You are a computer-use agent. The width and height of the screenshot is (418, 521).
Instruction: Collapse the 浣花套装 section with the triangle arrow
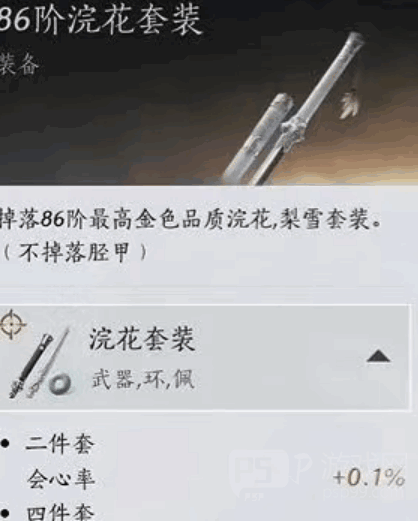(x=378, y=356)
